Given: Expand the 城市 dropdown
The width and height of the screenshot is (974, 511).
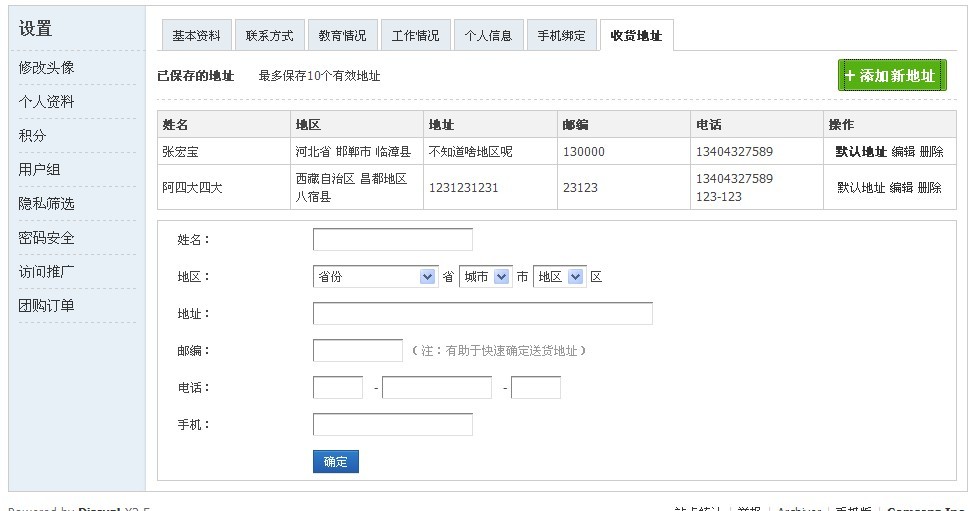Looking at the screenshot, I should [485, 276].
